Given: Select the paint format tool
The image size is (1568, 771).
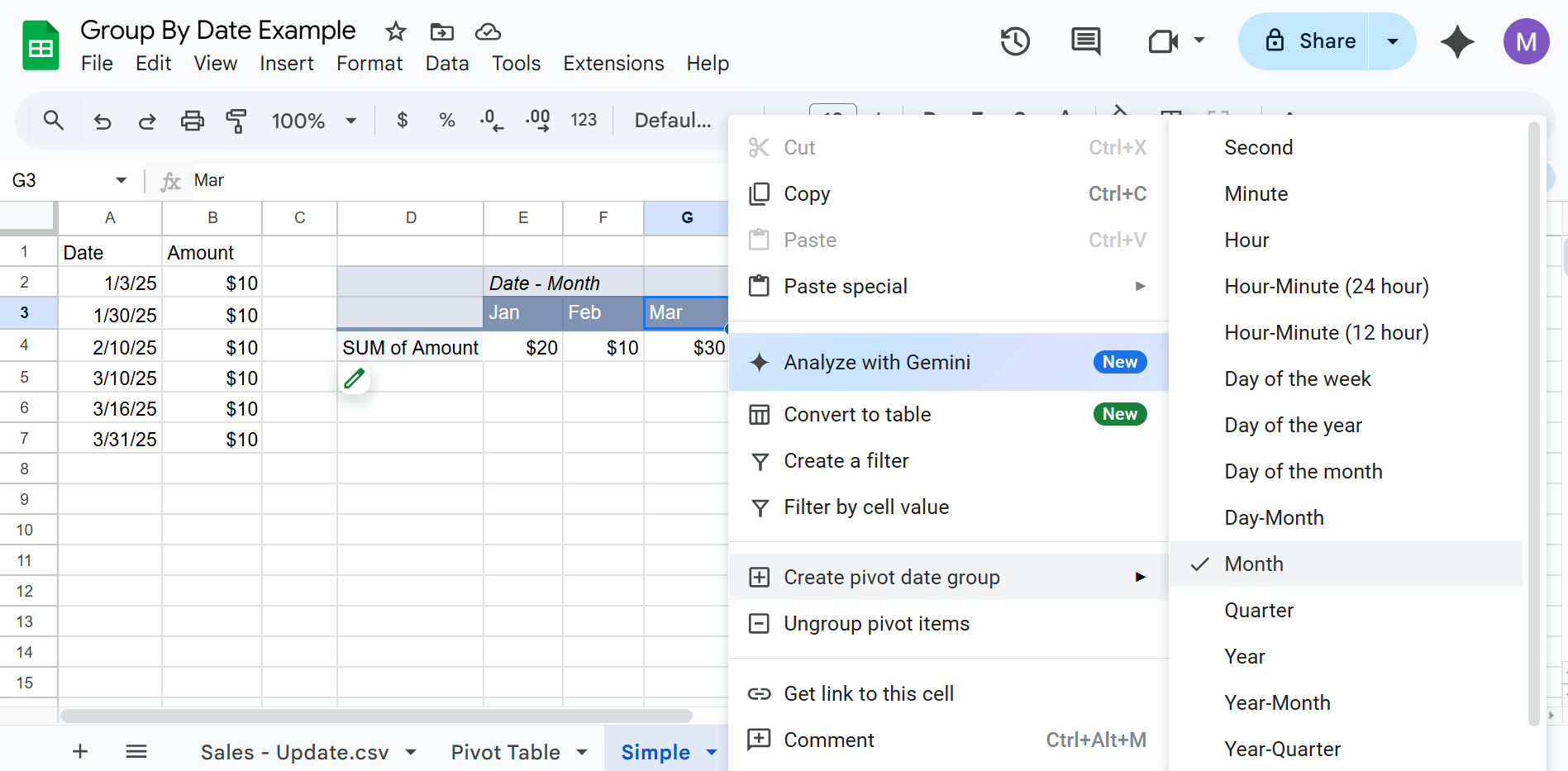Looking at the screenshot, I should coord(236,121).
